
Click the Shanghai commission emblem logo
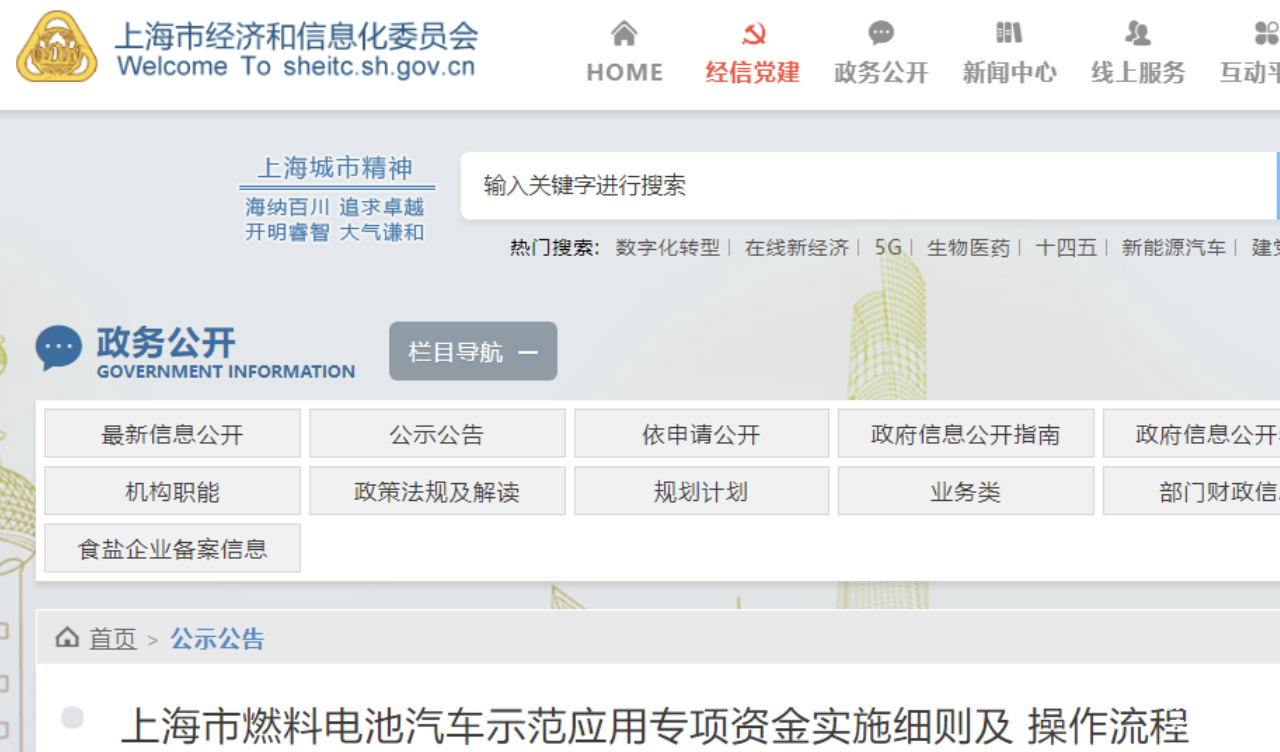pyautogui.click(x=57, y=47)
